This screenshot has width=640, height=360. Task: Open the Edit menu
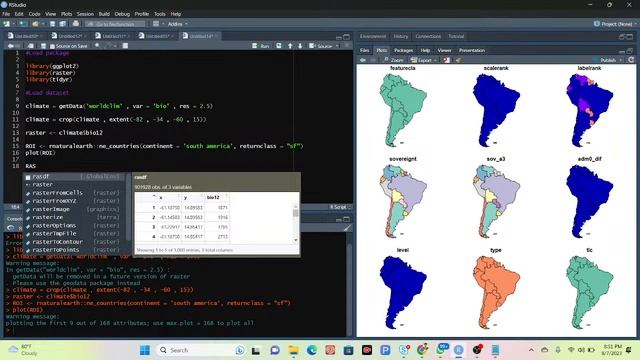tap(19, 14)
